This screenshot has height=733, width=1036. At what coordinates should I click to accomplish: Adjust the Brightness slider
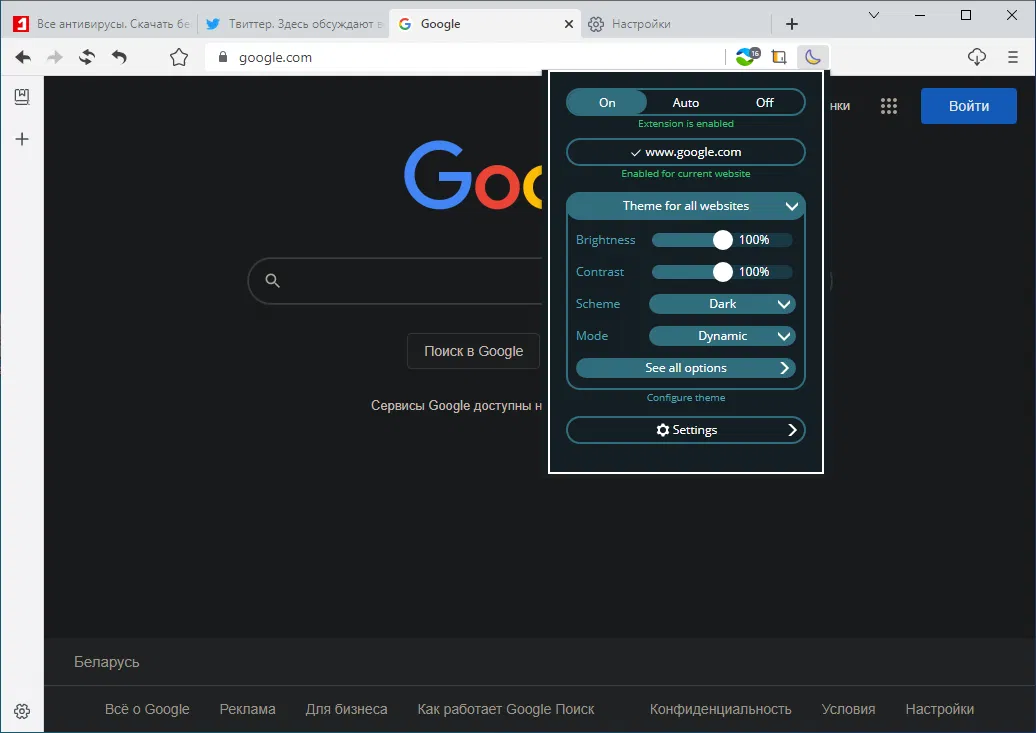[x=722, y=240]
